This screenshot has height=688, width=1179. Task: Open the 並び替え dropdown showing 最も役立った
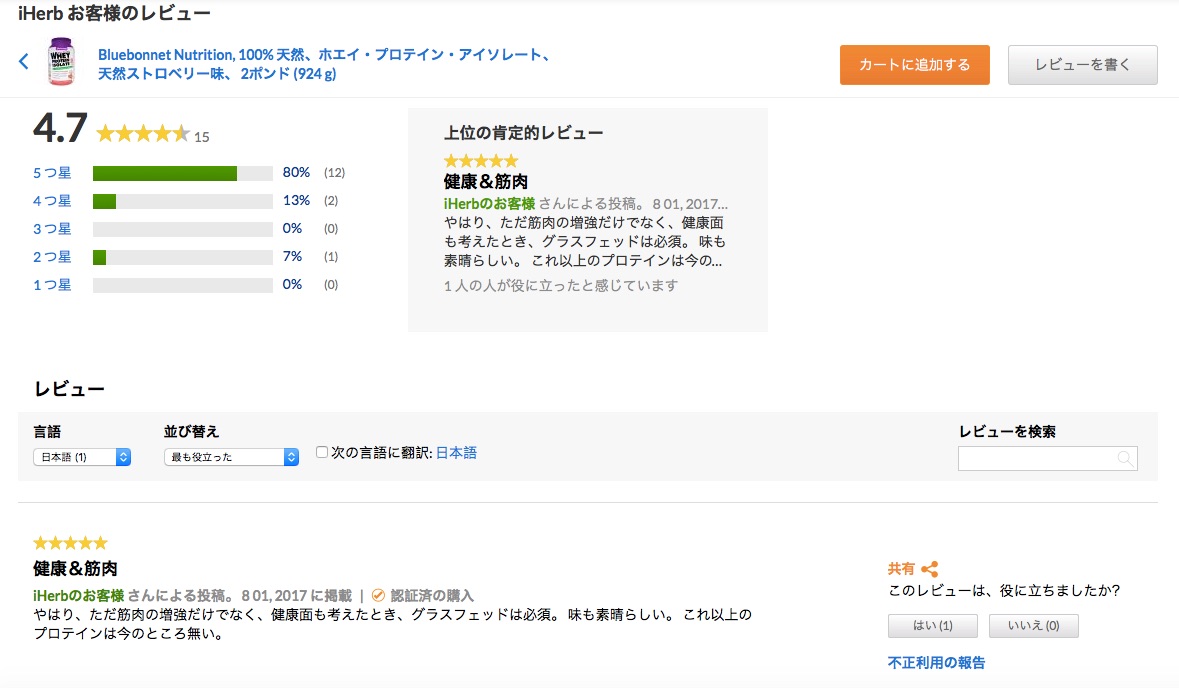click(x=232, y=456)
